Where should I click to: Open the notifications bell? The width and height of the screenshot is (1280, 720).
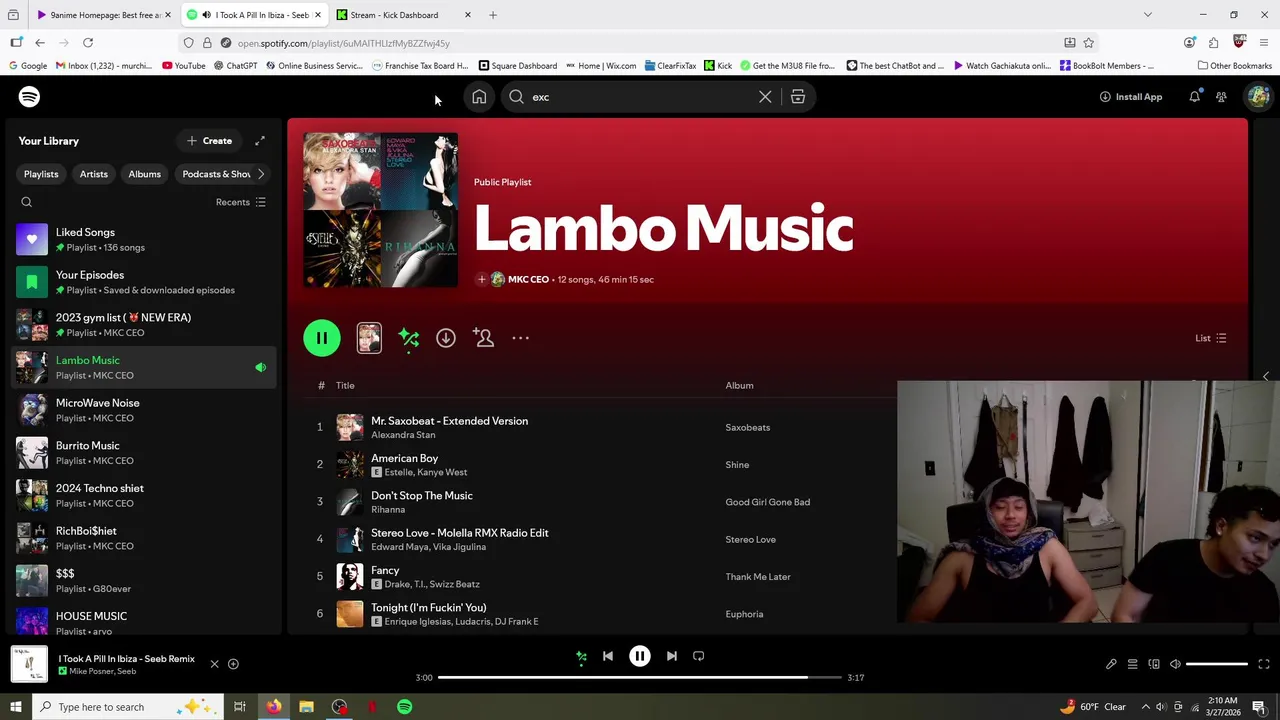point(1194,97)
